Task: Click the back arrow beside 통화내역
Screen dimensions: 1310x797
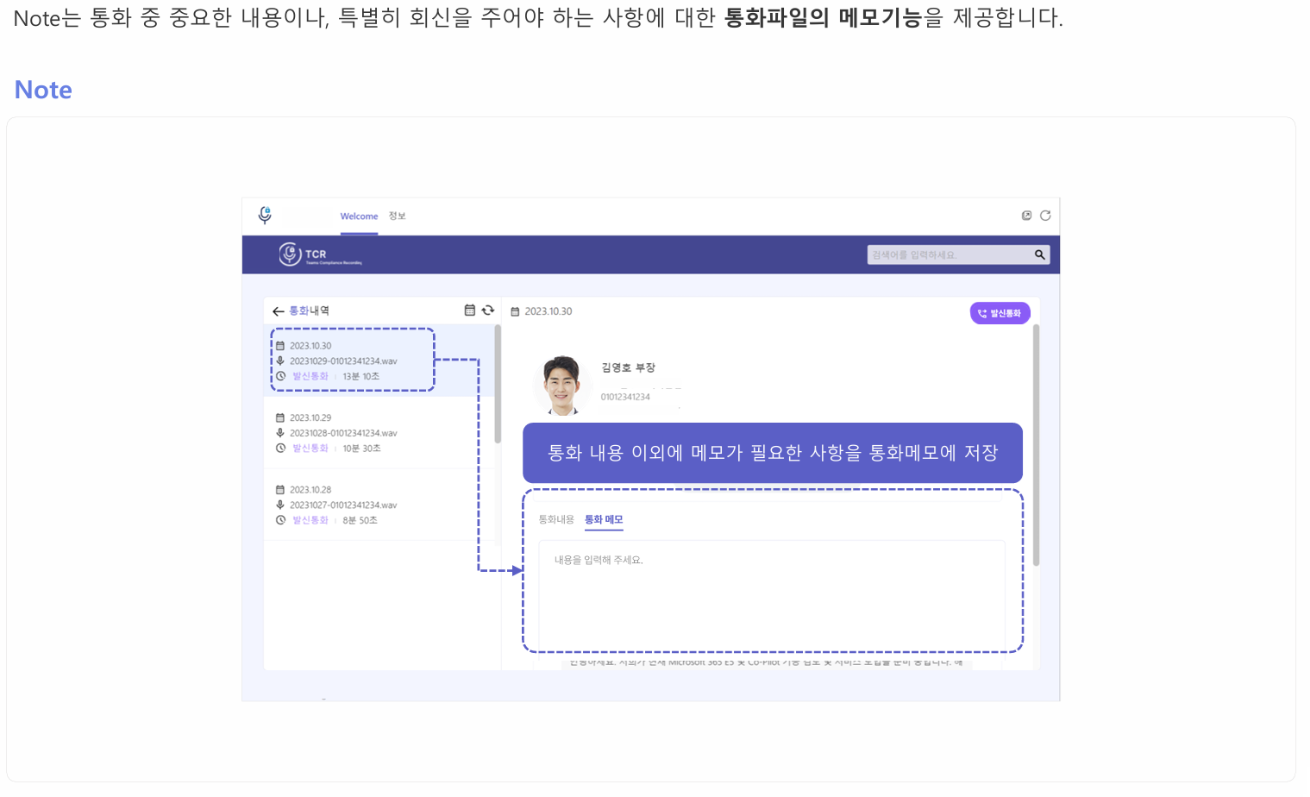Action: (x=278, y=312)
